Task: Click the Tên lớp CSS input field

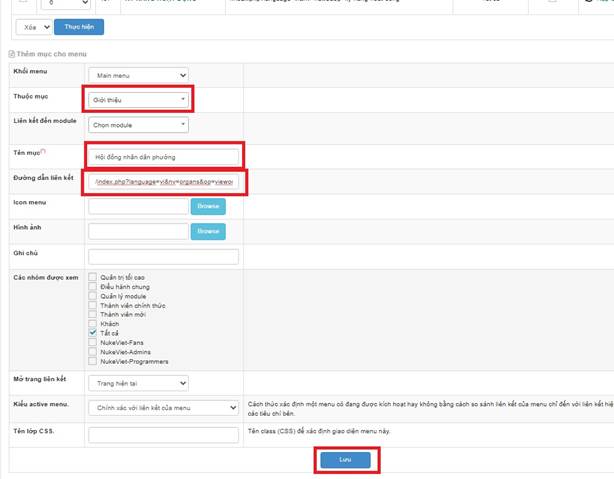Action: pyautogui.click(x=164, y=434)
